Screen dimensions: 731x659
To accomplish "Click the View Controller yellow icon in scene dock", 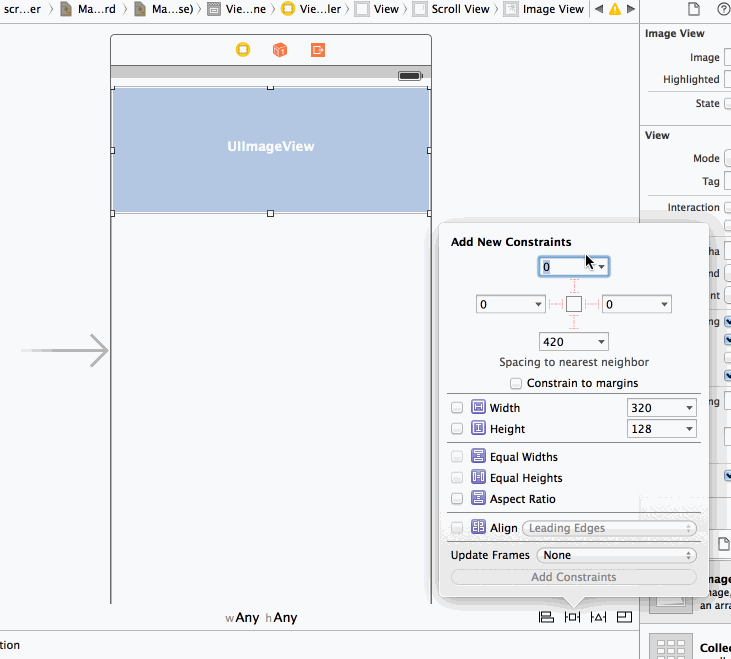I will 243,49.
